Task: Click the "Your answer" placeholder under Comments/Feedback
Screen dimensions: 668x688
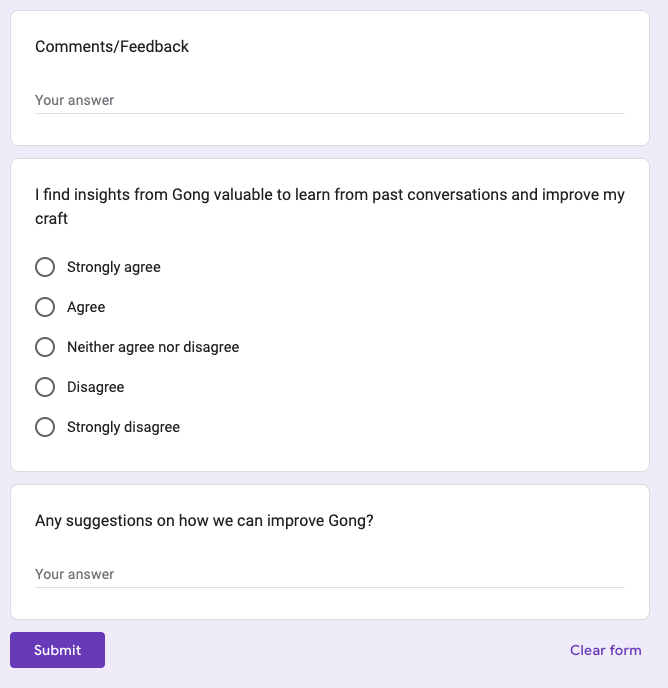Action: [x=75, y=100]
